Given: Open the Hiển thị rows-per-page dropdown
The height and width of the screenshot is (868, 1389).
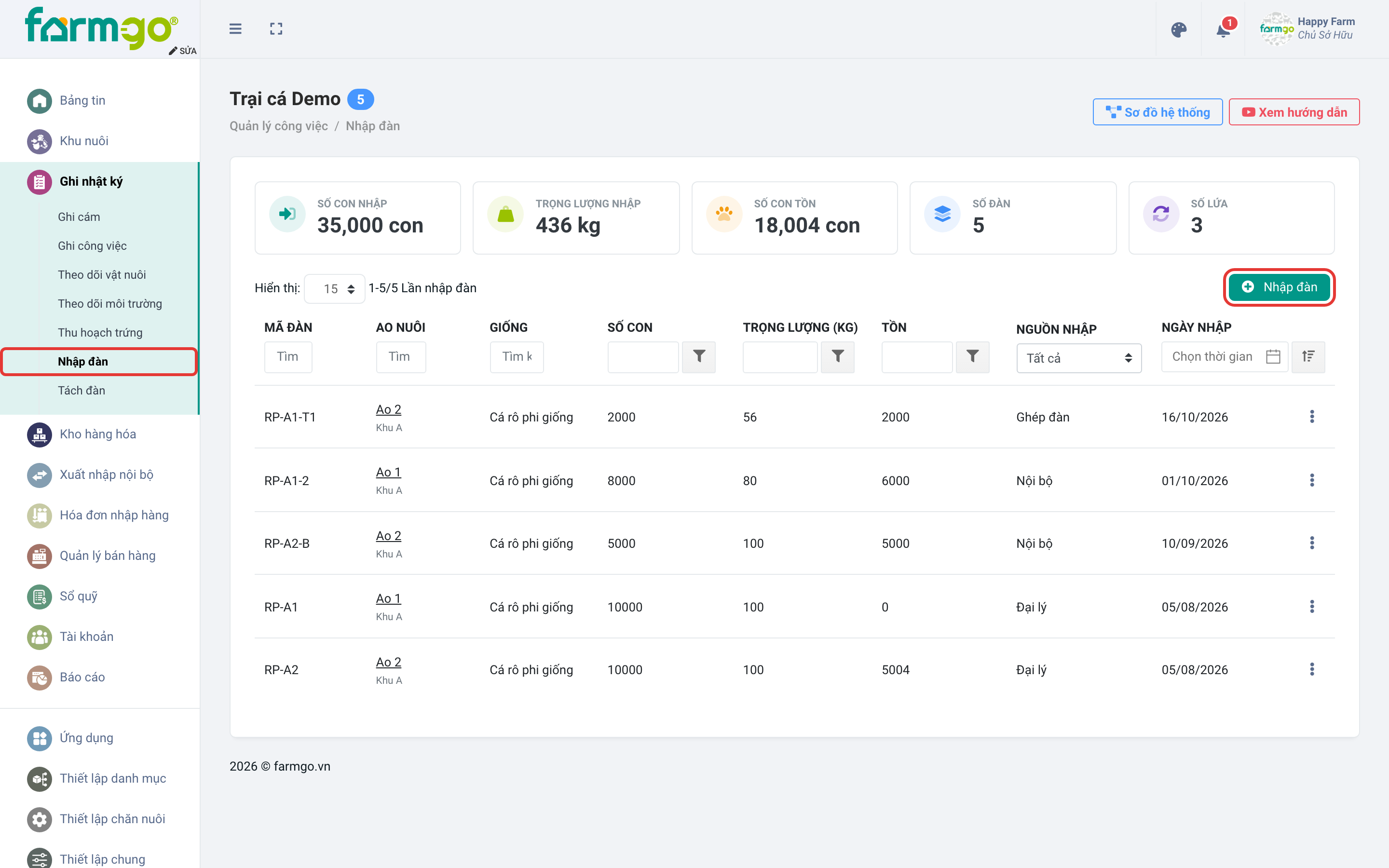Looking at the screenshot, I should [335, 289].
